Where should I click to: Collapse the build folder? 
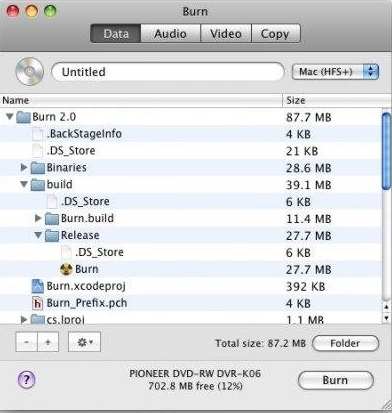(24, 184)
